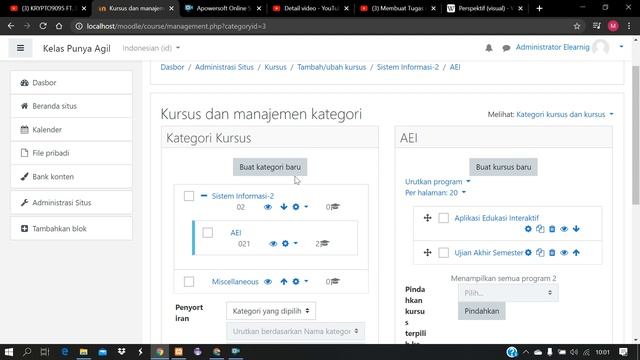Move Ujian Akhir Semester course up

point(576,253)
